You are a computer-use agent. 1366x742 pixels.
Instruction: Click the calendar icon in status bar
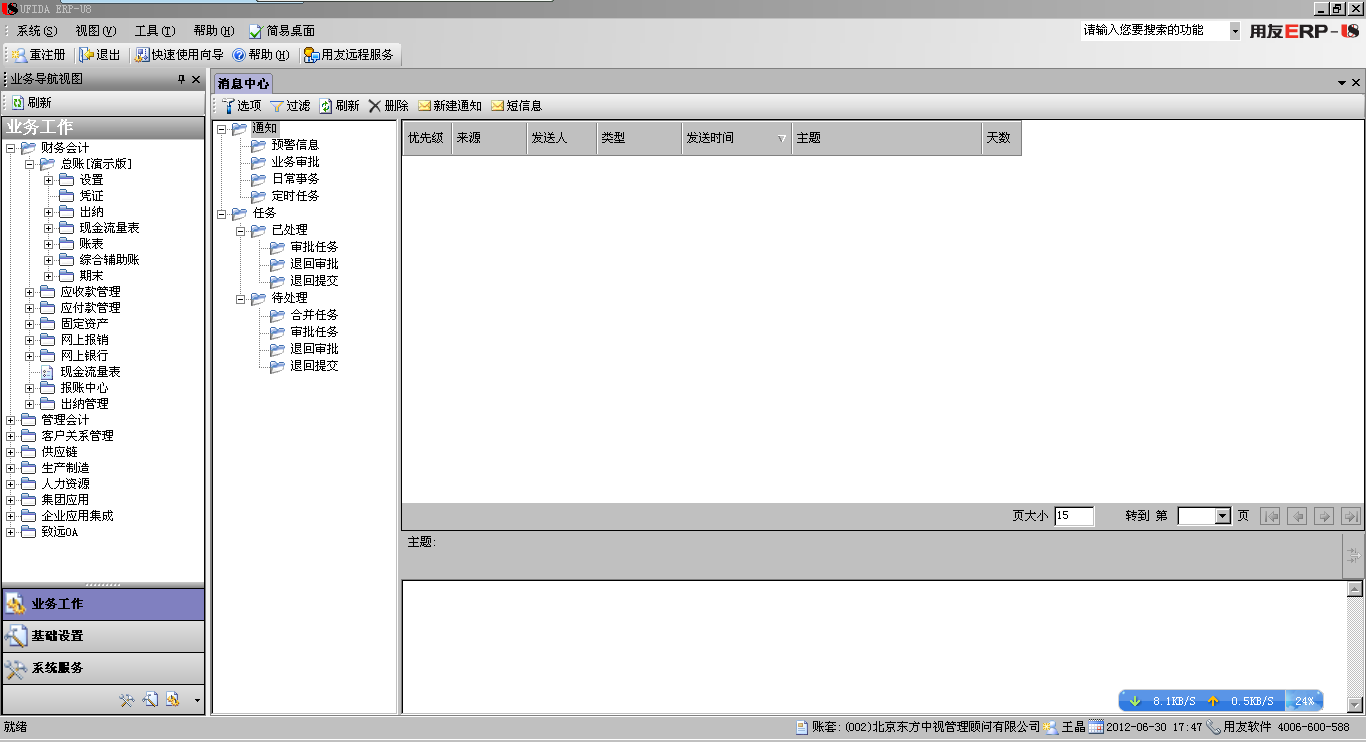[x=1095, y=728]
